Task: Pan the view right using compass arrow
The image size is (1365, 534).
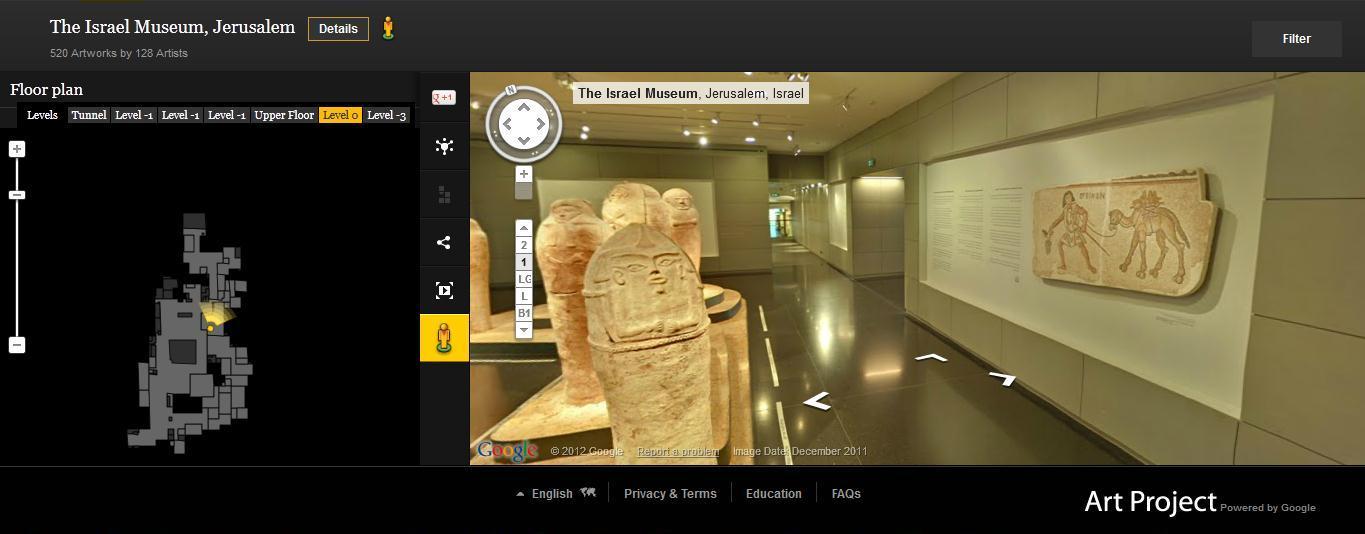Action: 541,124
